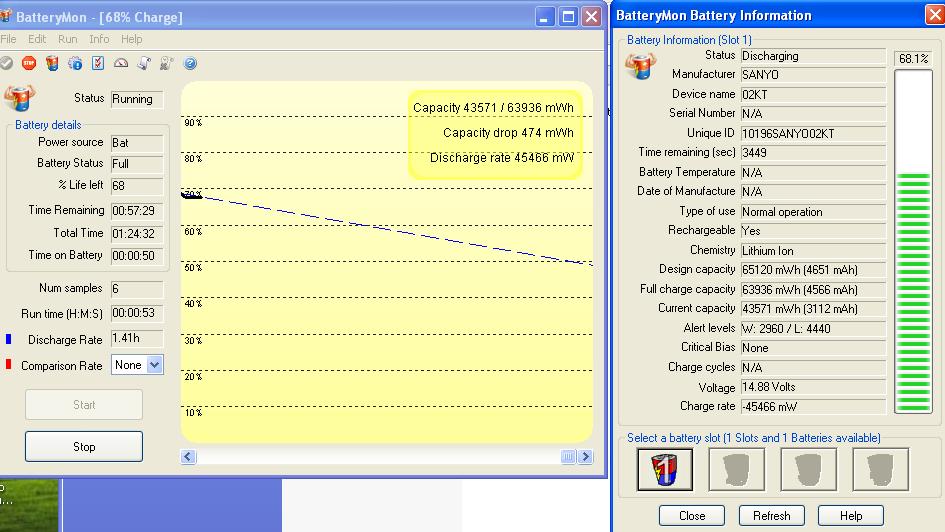Click the Time remaining (sec) value 3449
Image resolution: width=945 pixels, height=532 pixels.
813,153
